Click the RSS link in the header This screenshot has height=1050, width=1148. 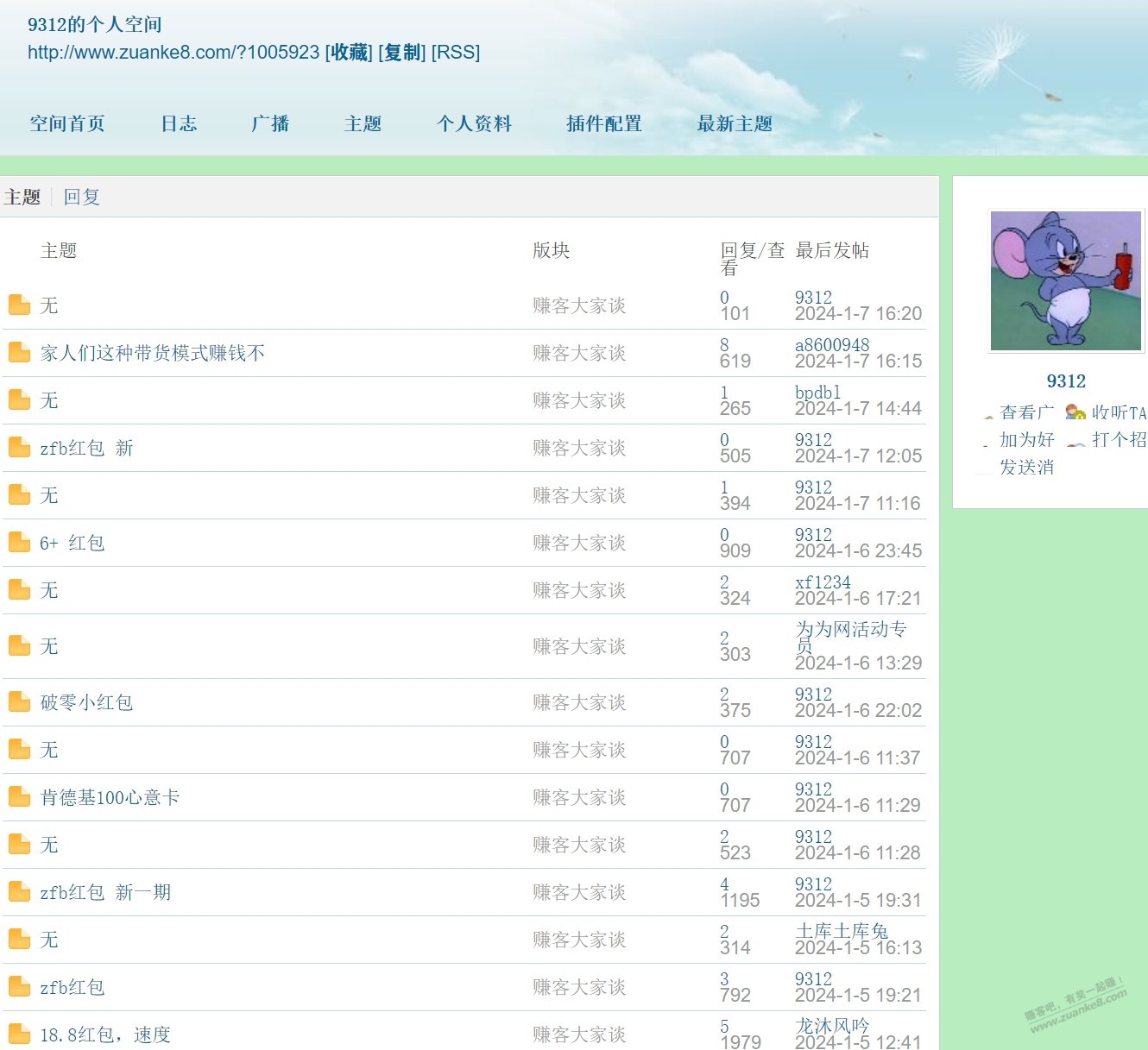[x=456, y=52]
